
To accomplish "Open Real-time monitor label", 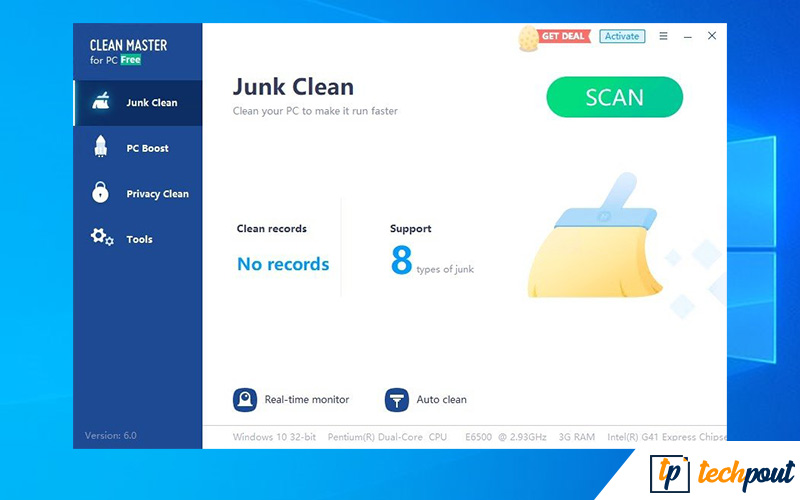I will (x=307, y=399).
